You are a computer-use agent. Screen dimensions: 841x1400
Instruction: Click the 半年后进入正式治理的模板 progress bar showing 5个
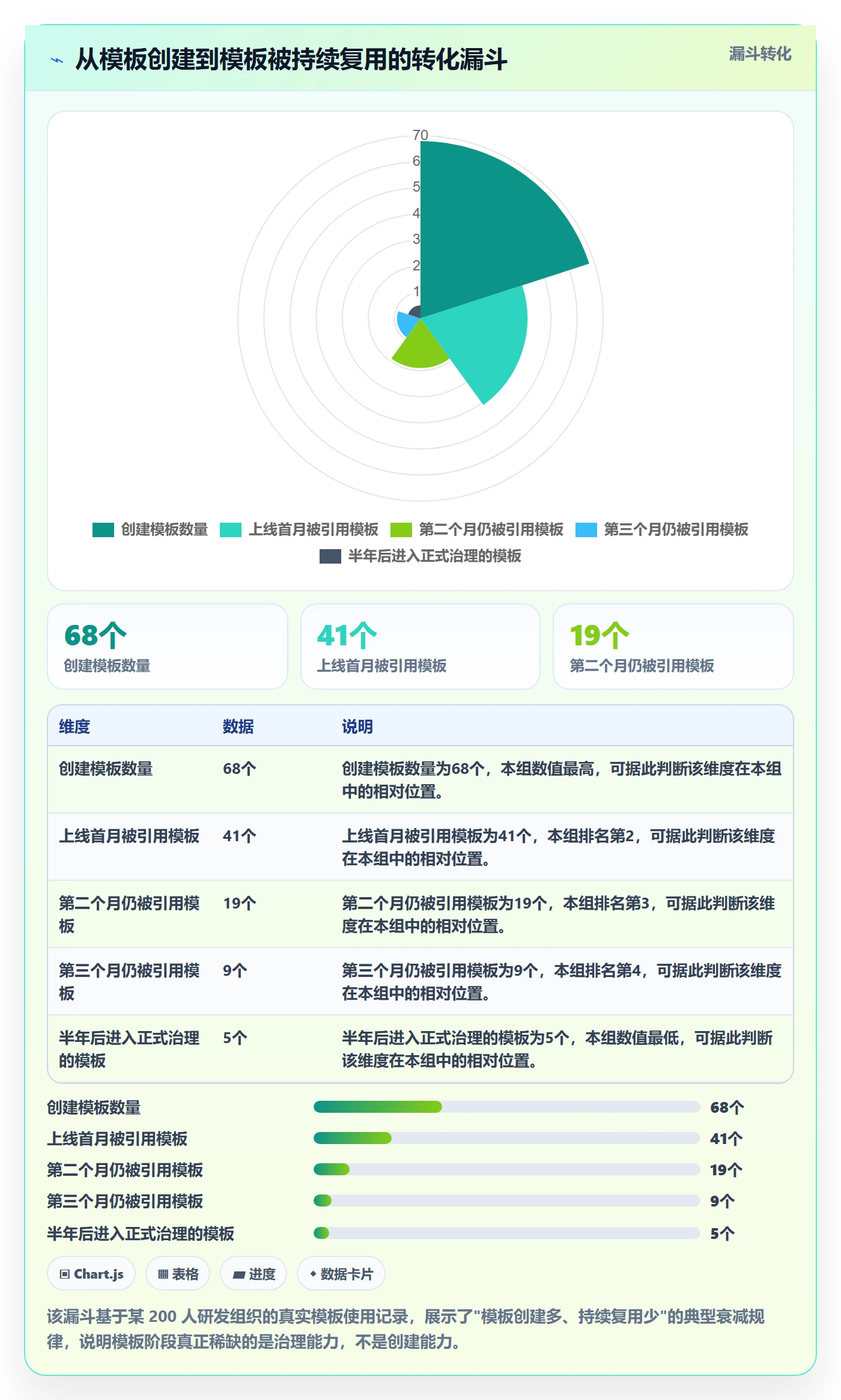[x=507, y=1233]
